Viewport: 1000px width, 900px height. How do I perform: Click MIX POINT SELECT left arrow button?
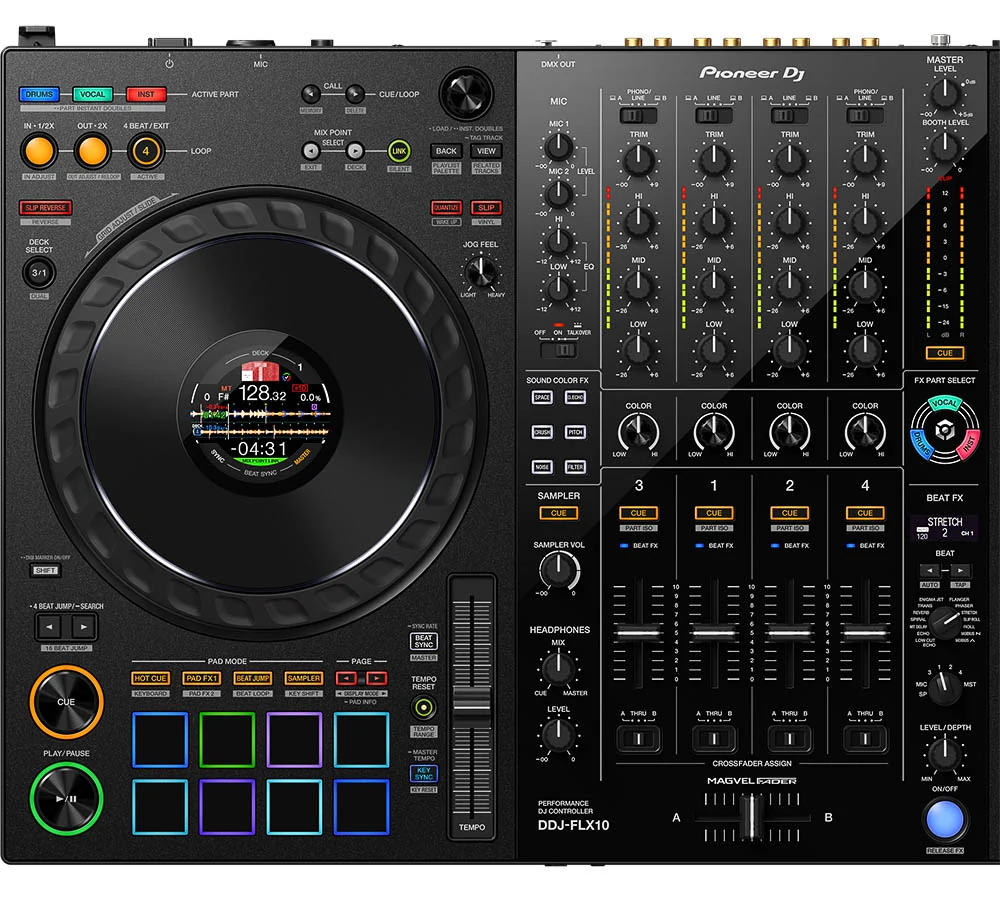pyautogui.click(x=311, y=151)
